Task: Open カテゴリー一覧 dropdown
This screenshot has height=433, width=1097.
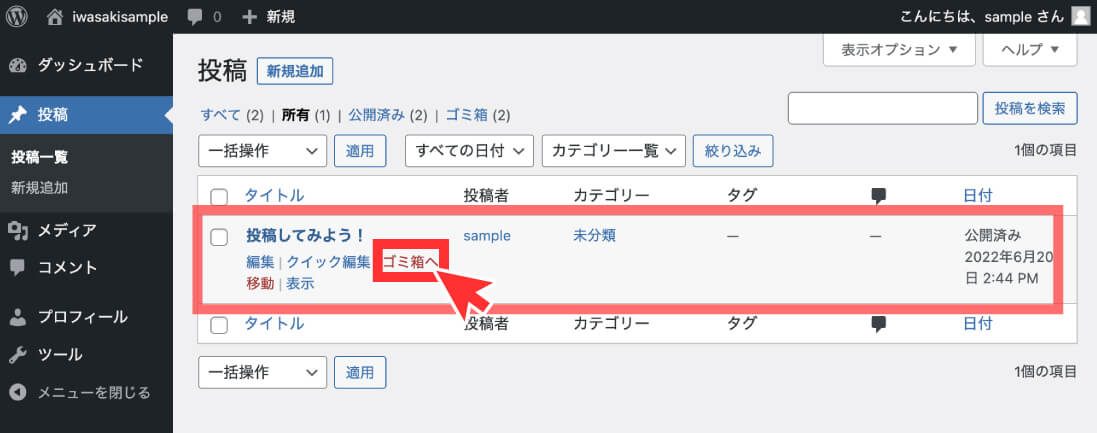Action: click(614, 150)
